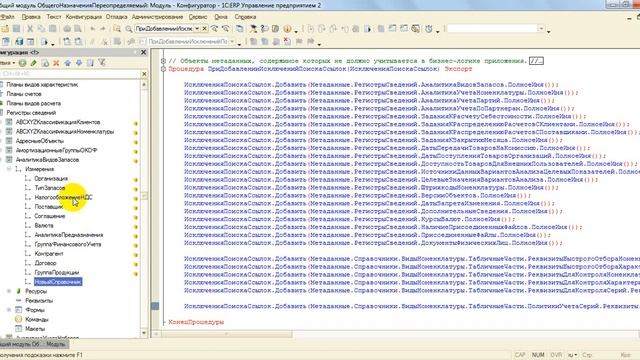Click the orange info circle icon
Viewport: 640px width, 360px height.
click(287, 29)
